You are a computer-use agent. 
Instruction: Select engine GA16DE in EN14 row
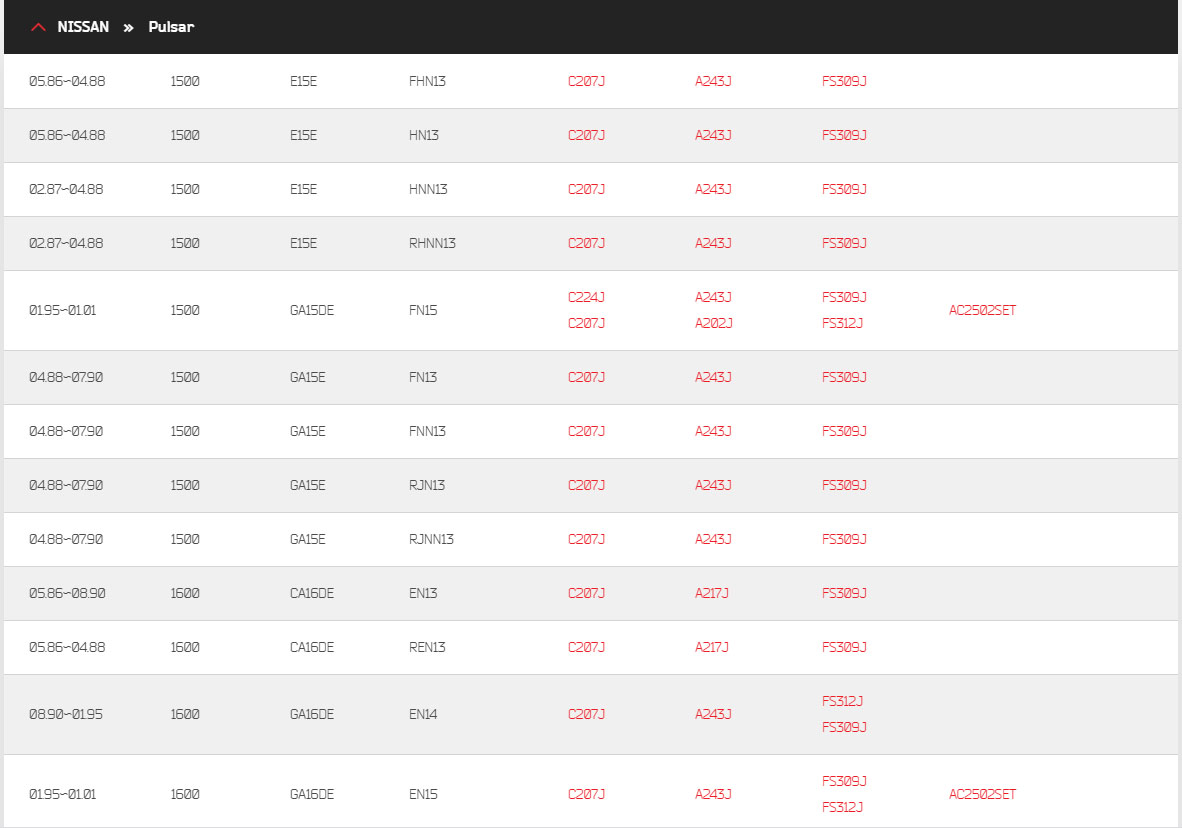point(312,714)
